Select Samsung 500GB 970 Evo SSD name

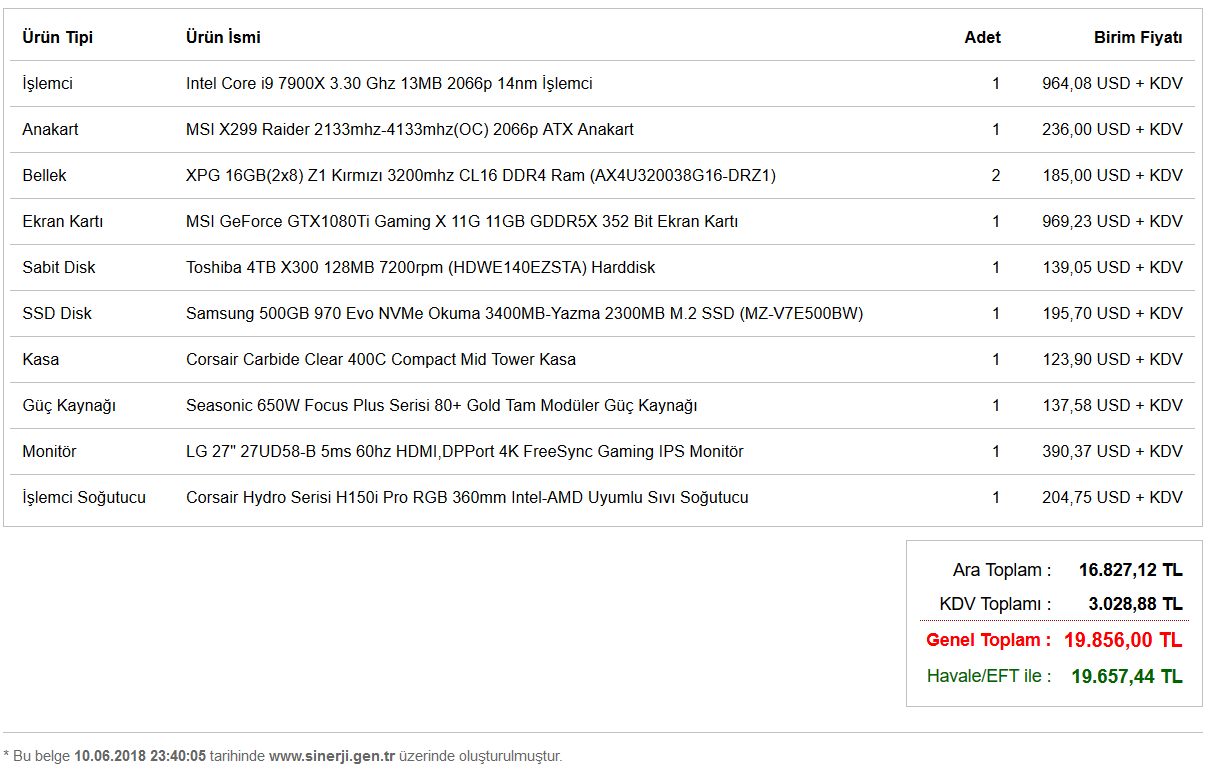coord(525,313)
